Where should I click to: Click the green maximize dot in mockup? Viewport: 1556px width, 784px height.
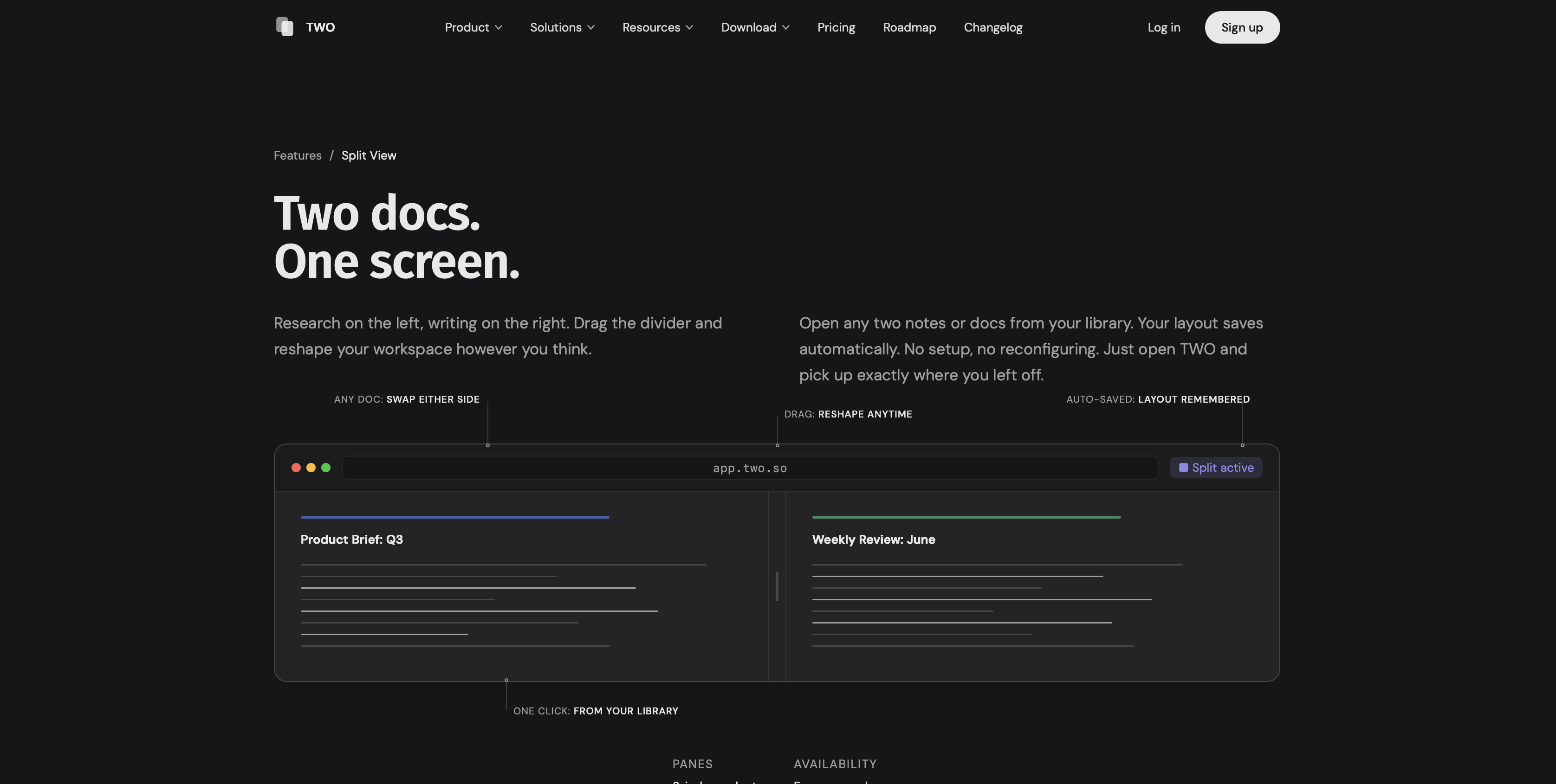[x=325, y=468]
